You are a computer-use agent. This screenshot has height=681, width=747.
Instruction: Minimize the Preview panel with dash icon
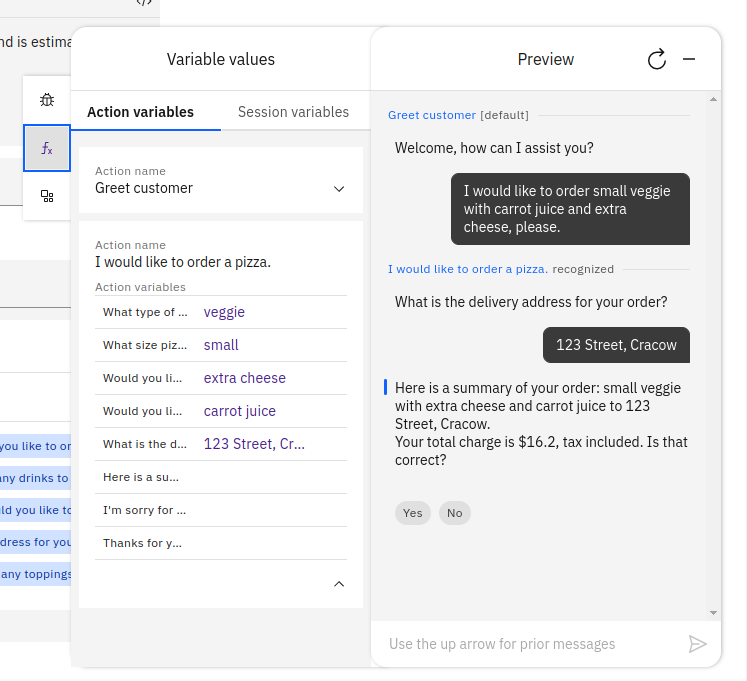click(689, 60)
